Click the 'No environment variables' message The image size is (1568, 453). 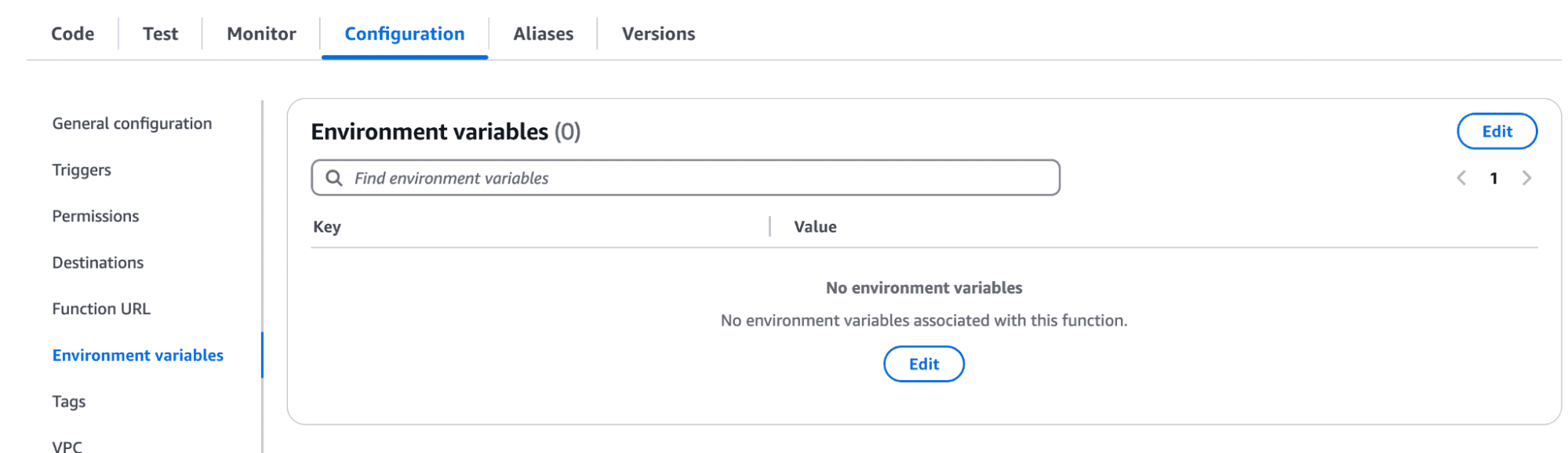(924, 287)
